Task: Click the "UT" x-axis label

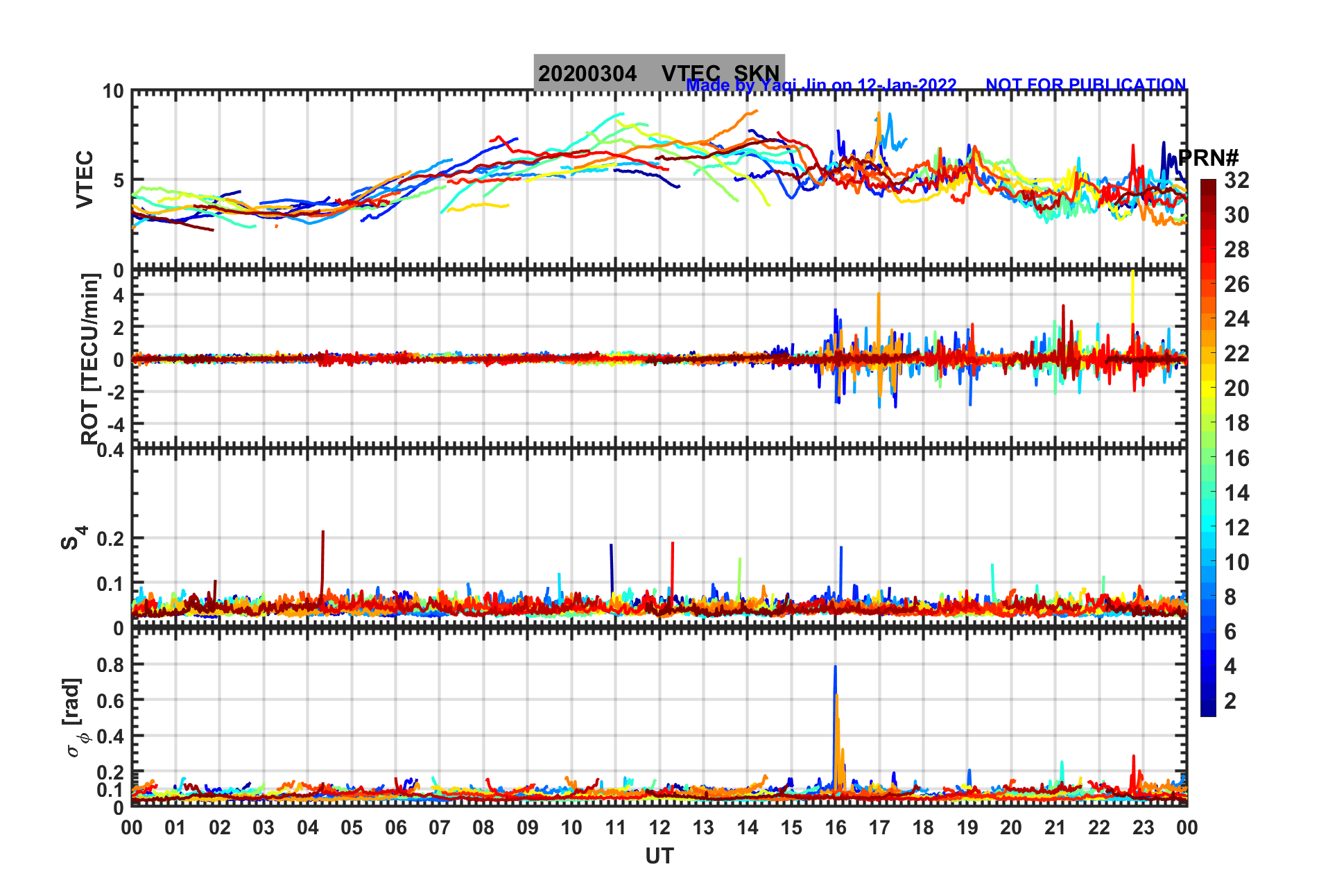Action: tap(659, 856)
